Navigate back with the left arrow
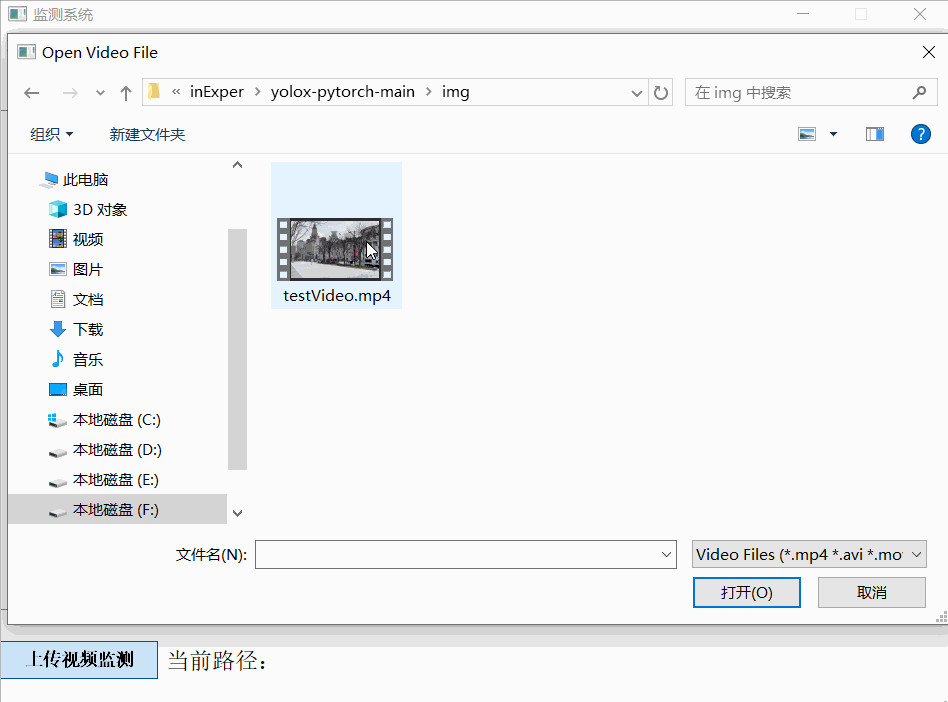 [31, 92]
